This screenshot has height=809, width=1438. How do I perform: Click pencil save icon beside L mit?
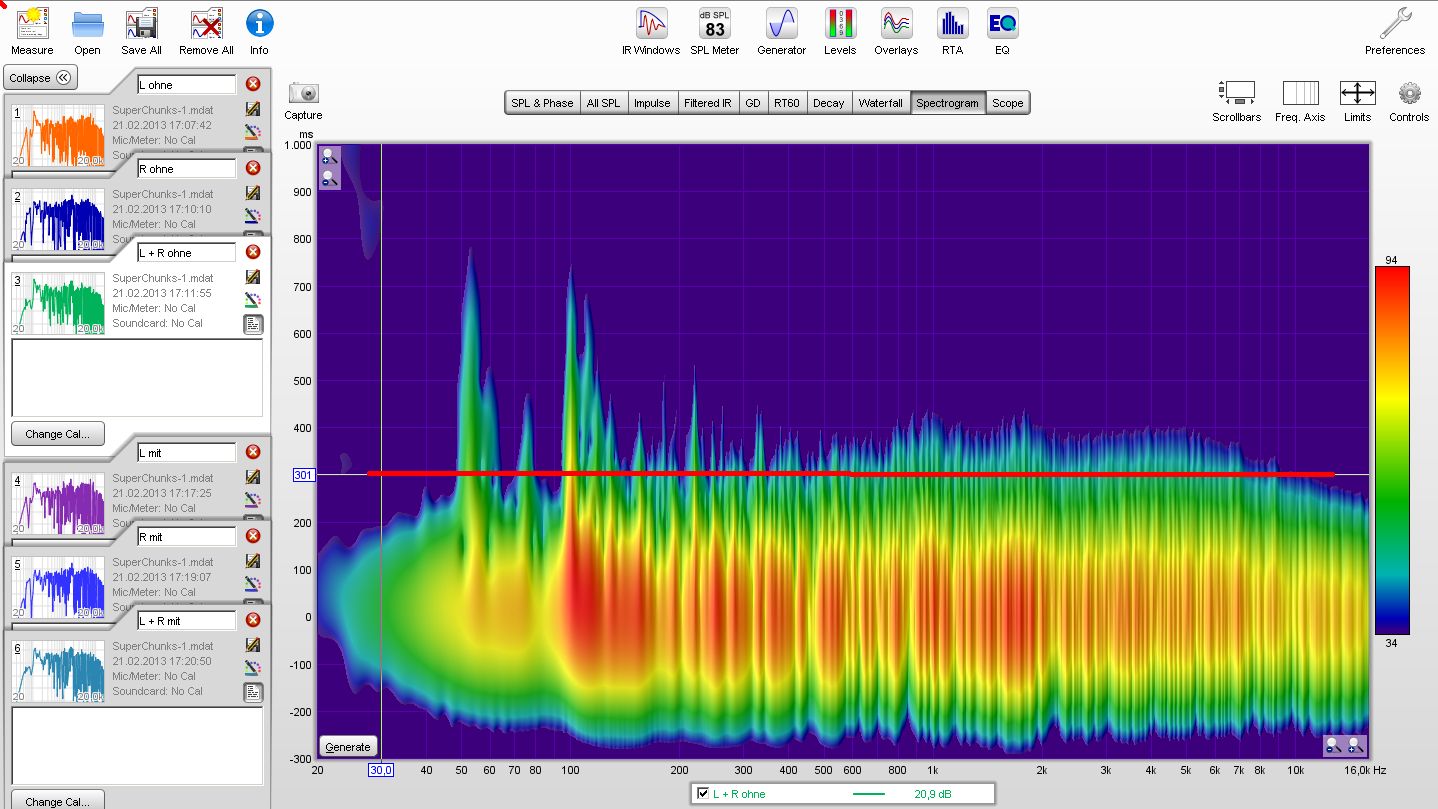click(x=253, y=477)
